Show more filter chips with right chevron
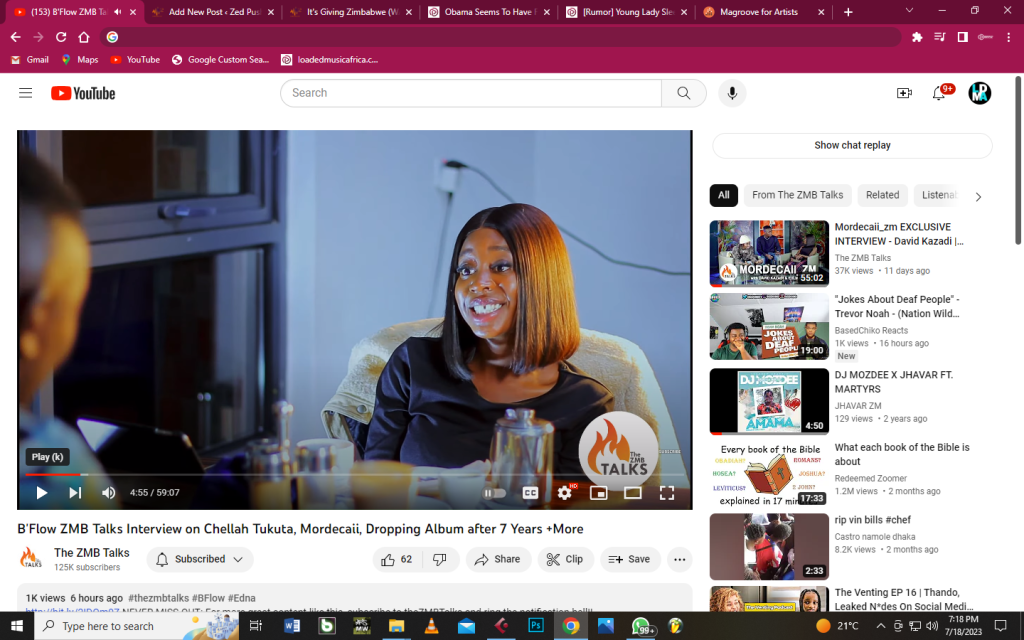The width and height of the screenshot is (1024, 640). (978, 197)
